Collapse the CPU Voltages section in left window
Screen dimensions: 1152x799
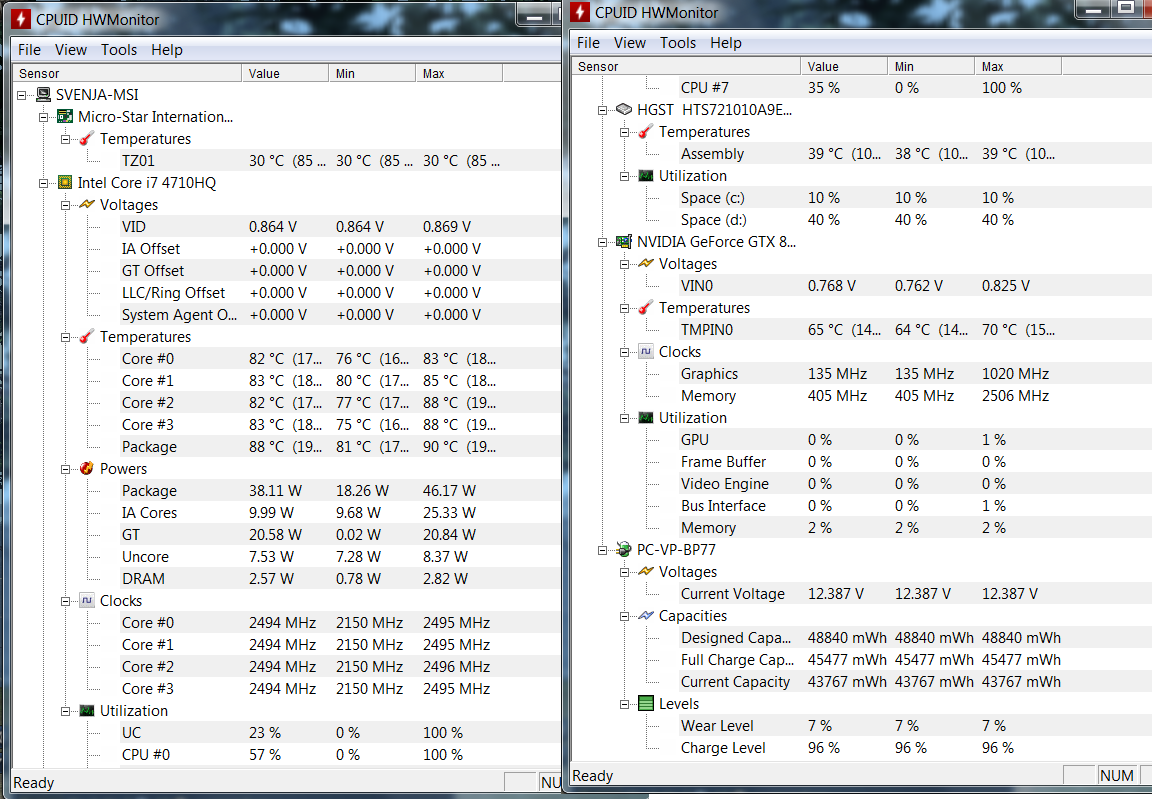pos(65,206)
